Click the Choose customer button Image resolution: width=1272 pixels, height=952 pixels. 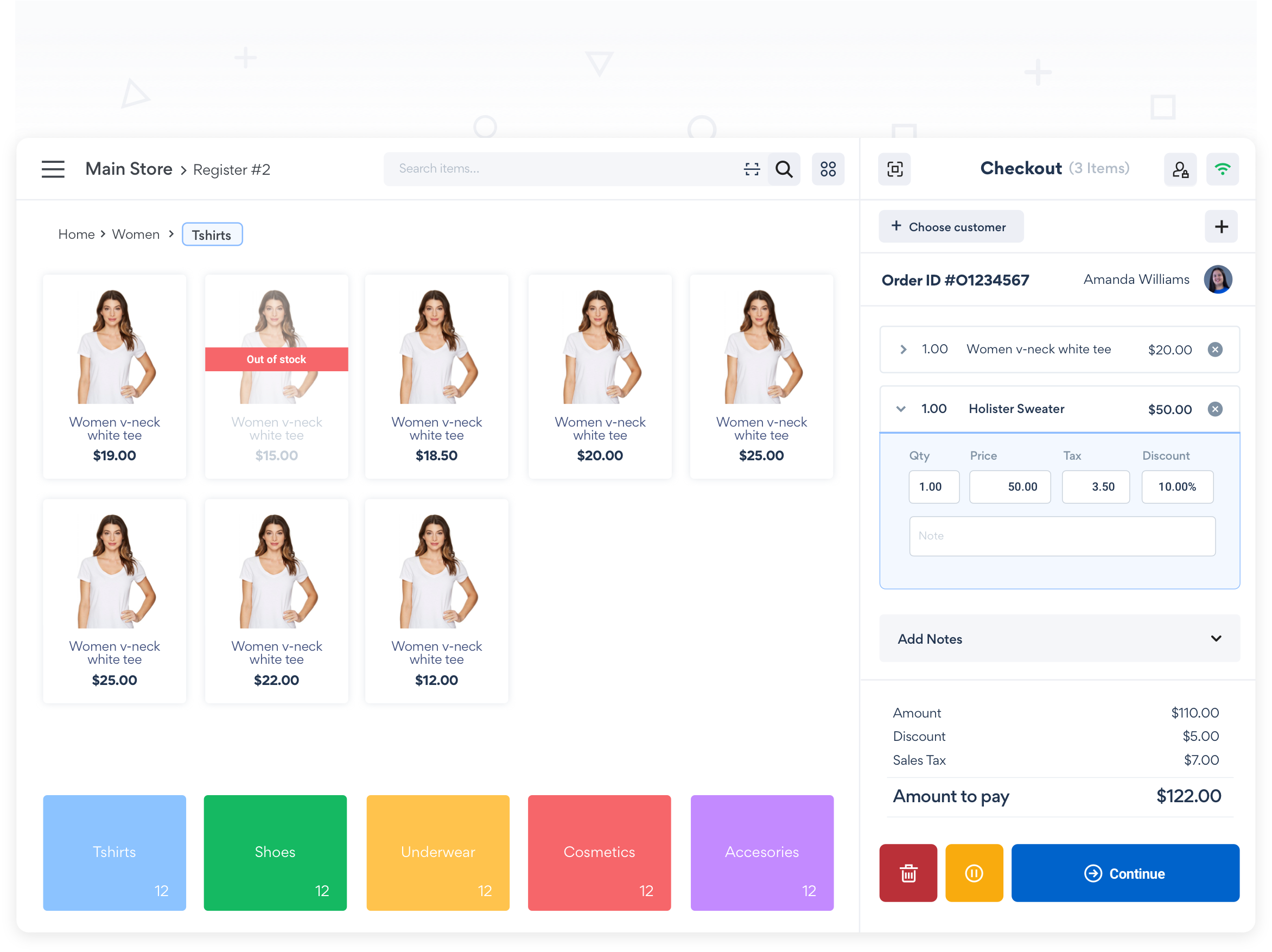point(951,227)
